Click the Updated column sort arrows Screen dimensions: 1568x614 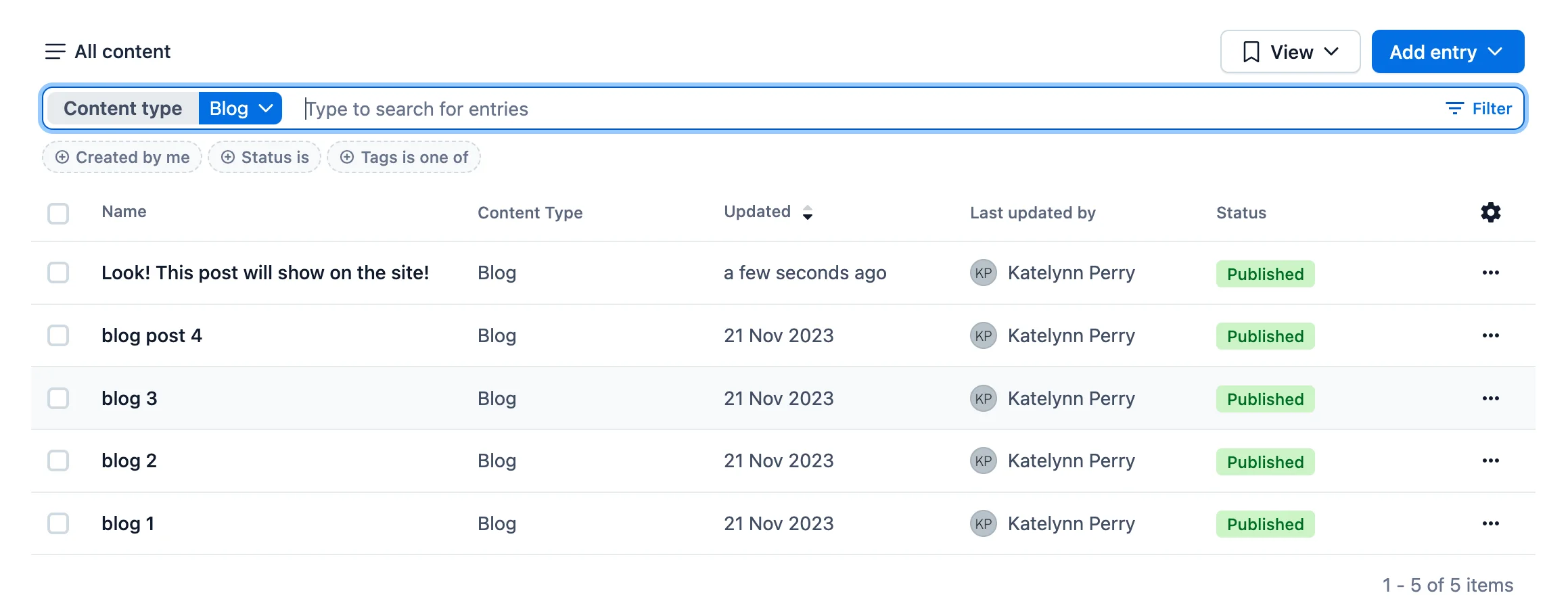click(x=808, y=212)
